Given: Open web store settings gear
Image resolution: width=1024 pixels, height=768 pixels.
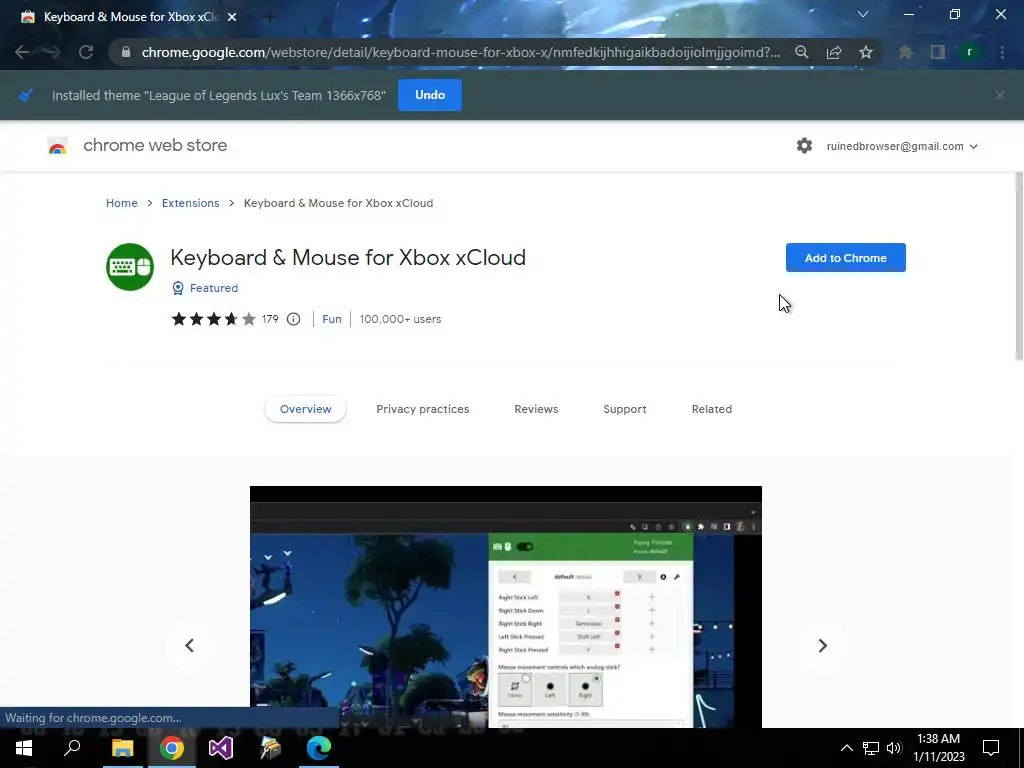Looking at the screenshot, I should tap(805, 146).
